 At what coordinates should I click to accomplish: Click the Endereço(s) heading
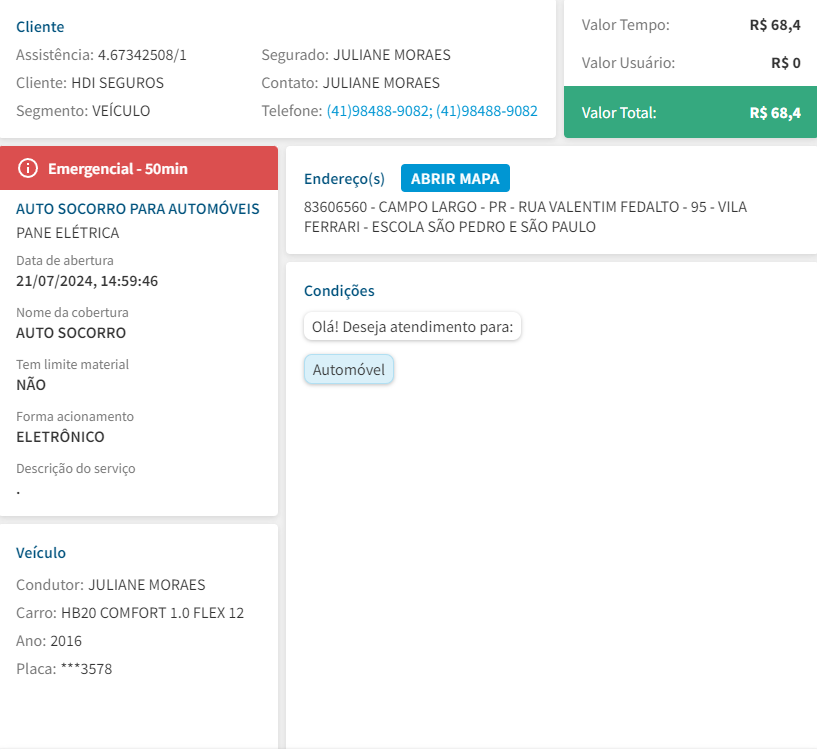(344, 179)
